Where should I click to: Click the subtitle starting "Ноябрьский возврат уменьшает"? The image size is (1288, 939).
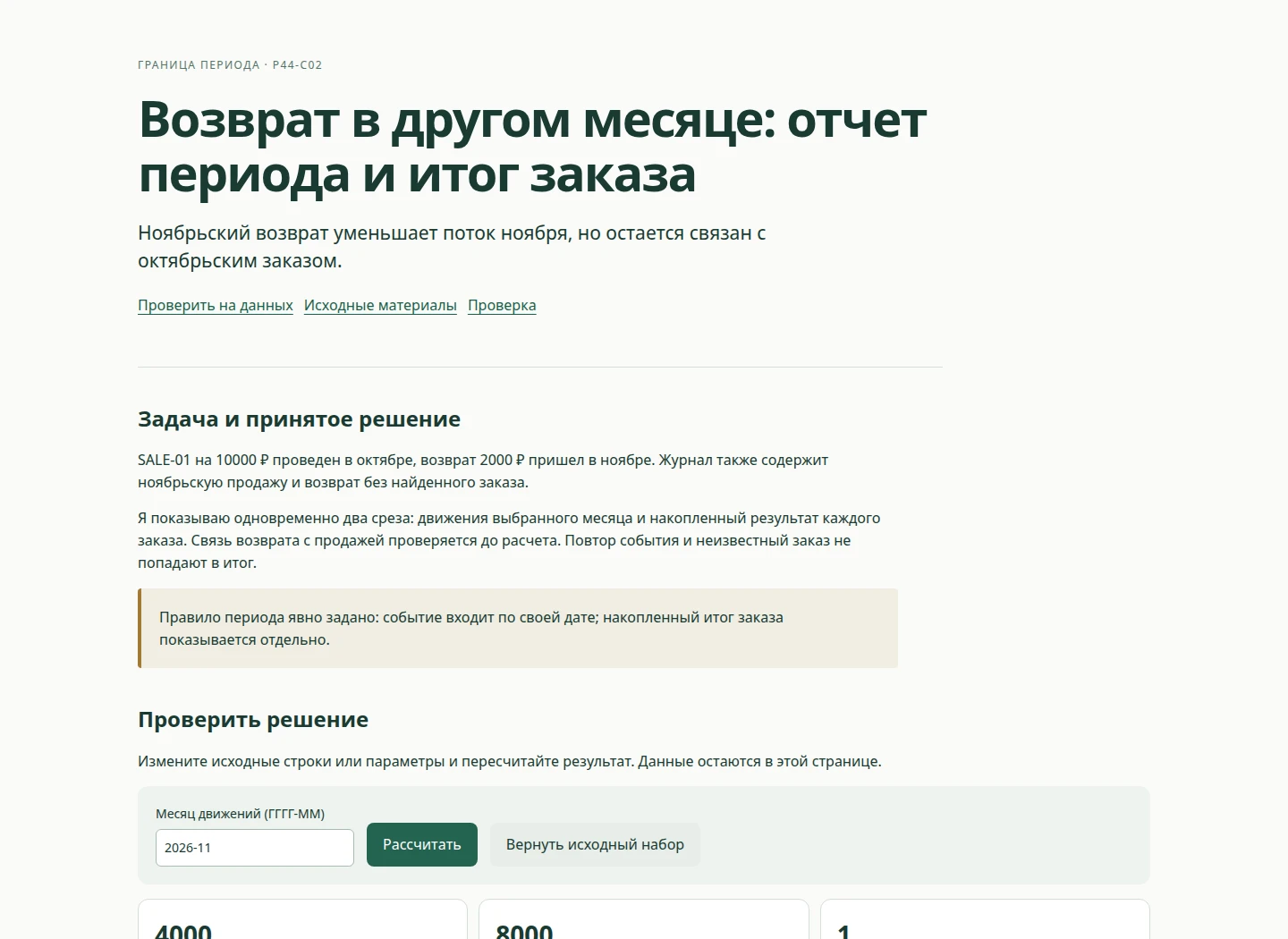tap(452, 247)
